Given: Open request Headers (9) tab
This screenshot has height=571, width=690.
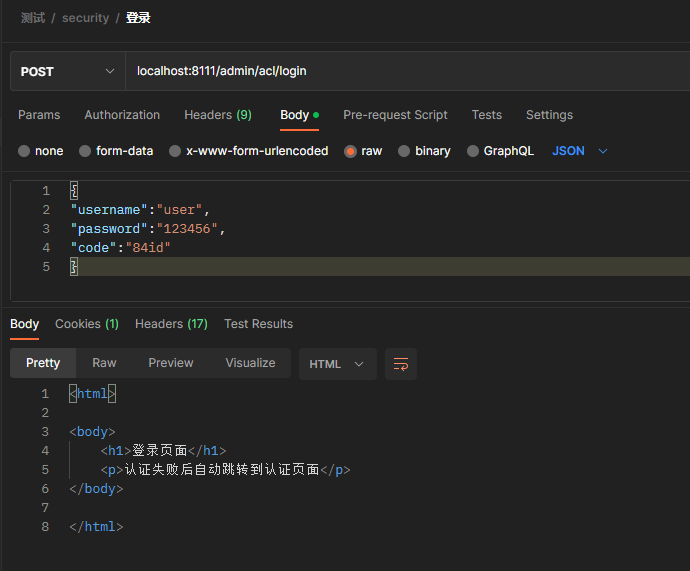Looking at the screenshot, I should point(218,115).
